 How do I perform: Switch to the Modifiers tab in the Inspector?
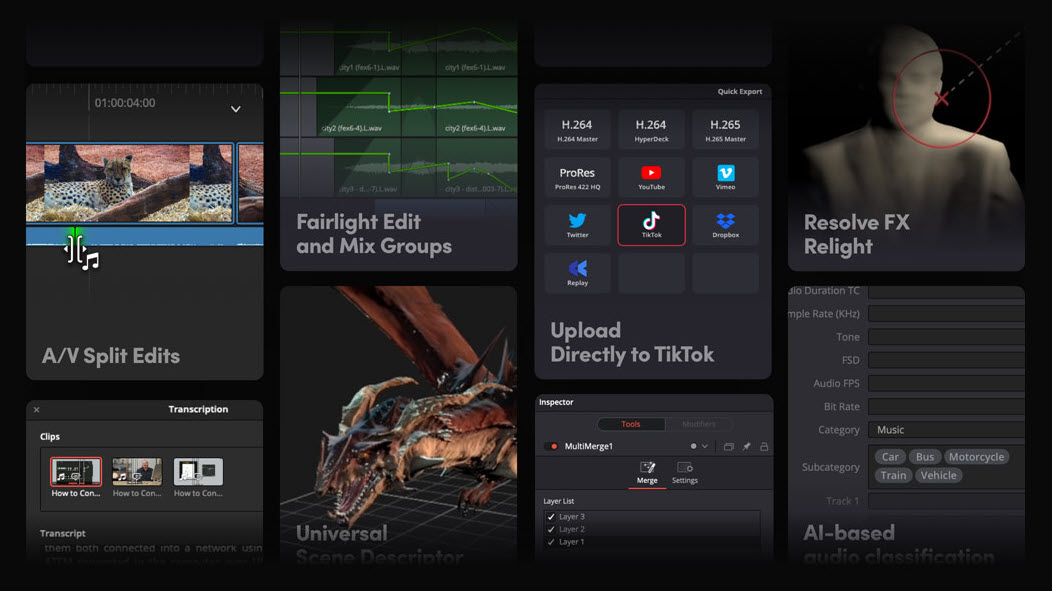(x=699, y=424)
